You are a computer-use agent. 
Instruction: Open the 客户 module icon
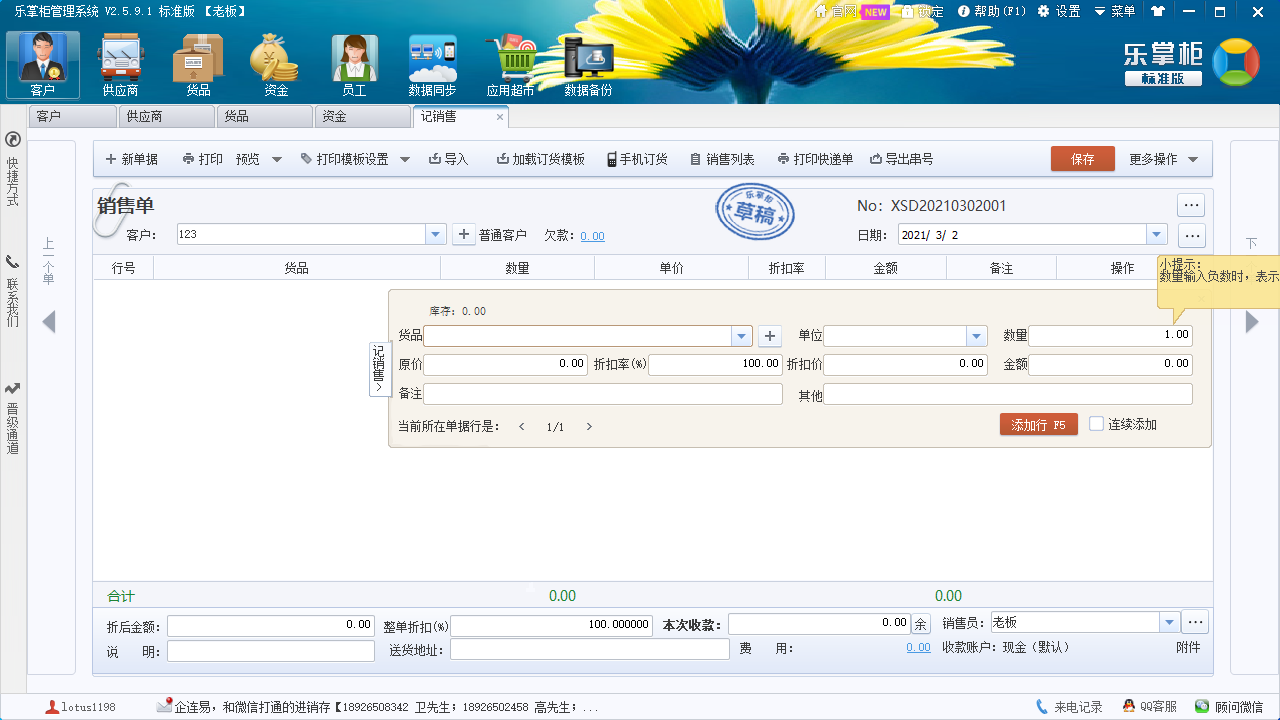[x=42, y=60]
